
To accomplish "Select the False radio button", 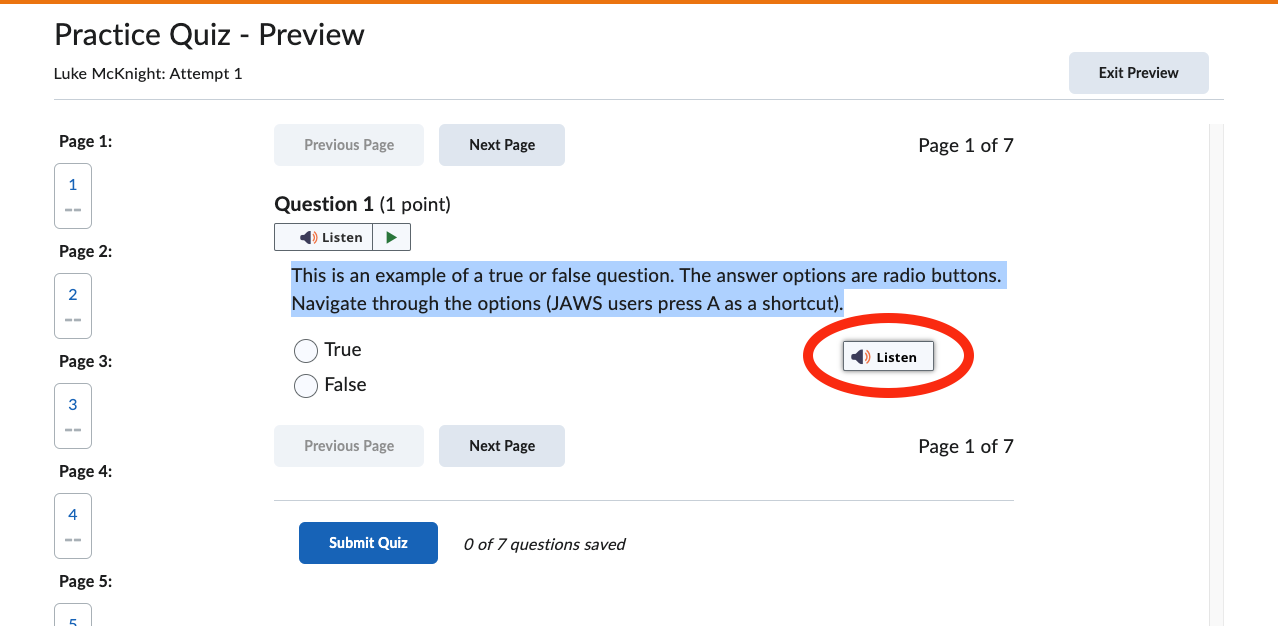I will tap(306, 385).
